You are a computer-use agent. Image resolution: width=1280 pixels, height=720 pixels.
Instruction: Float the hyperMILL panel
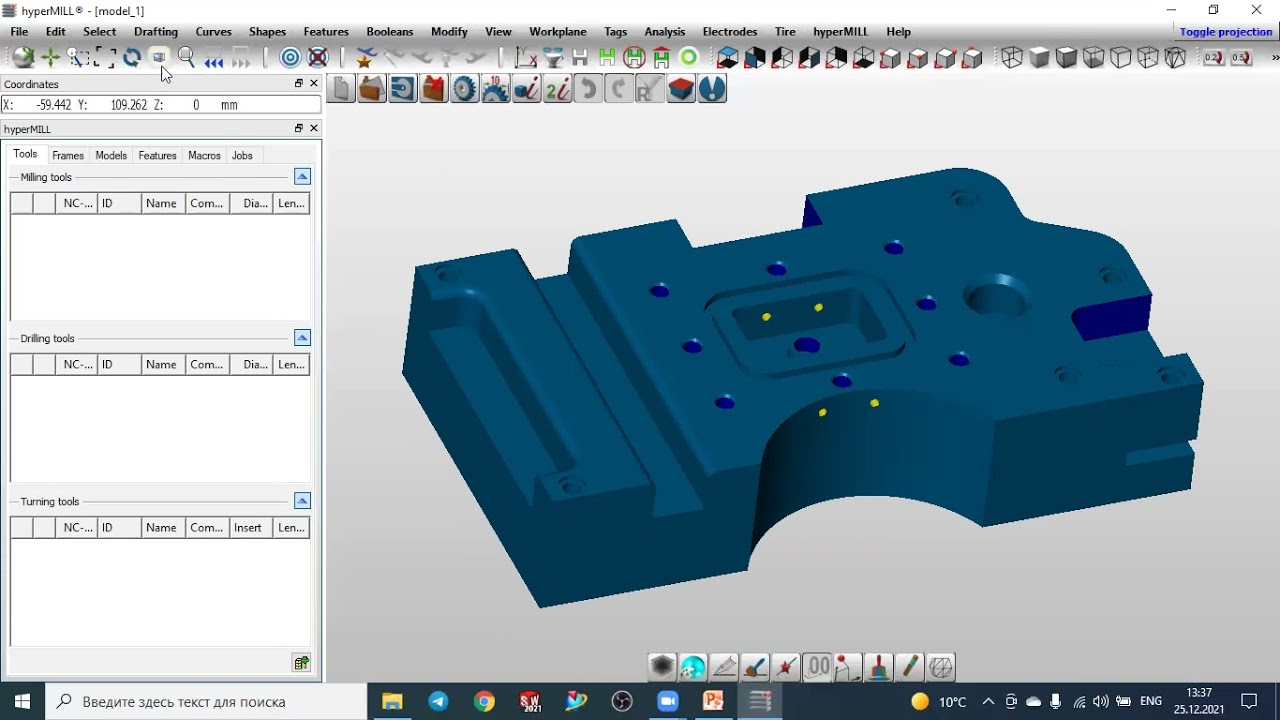[x=298, y=128]
